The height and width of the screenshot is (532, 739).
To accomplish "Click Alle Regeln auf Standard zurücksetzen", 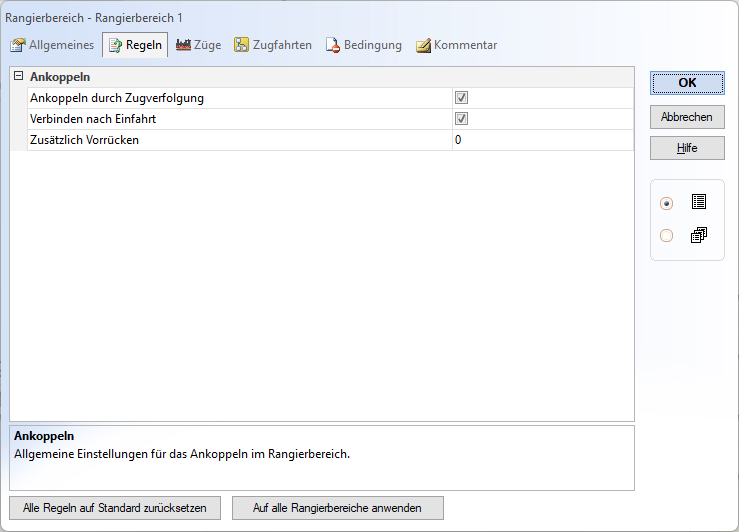I will tap(115, 508).
